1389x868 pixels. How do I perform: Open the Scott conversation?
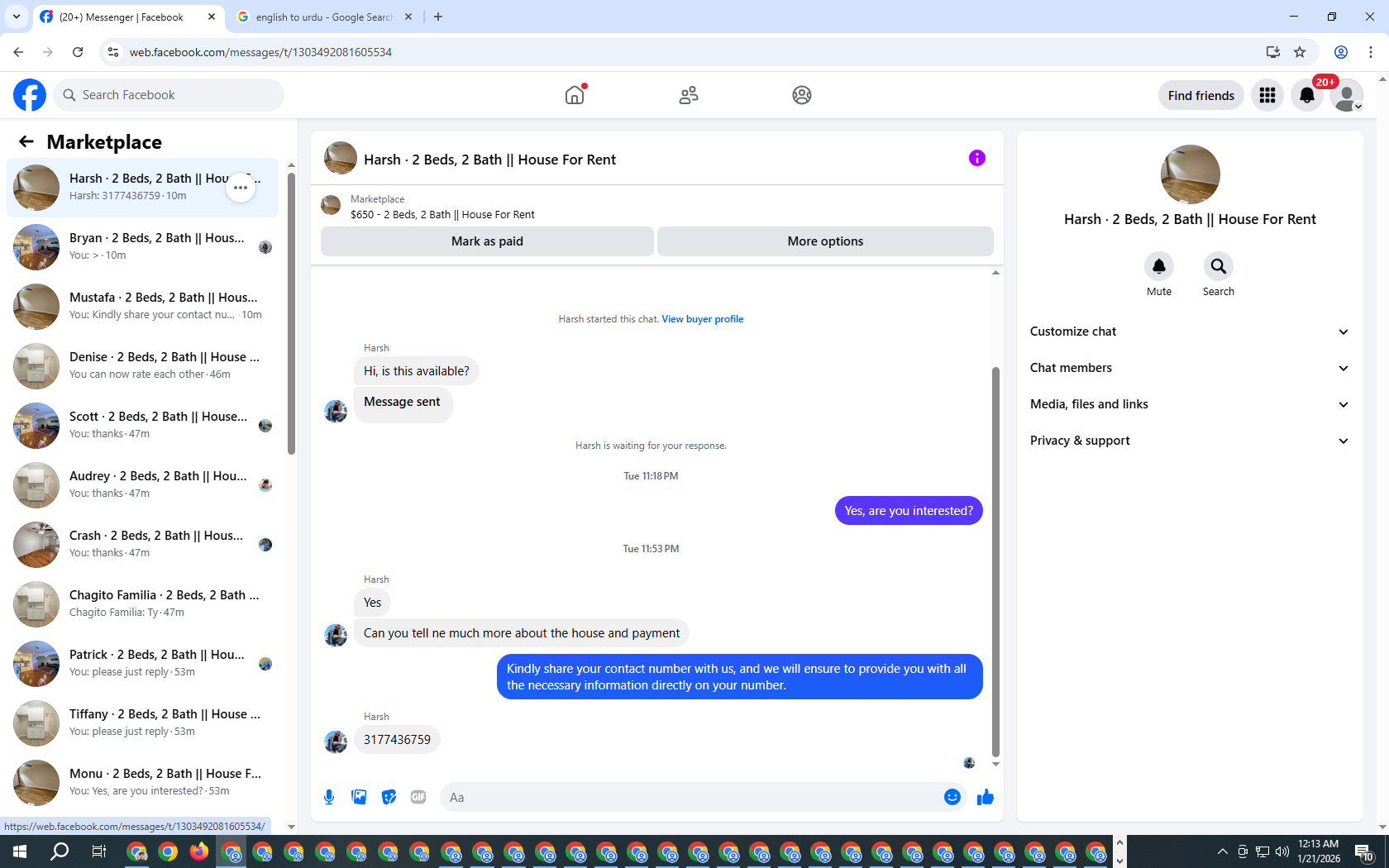[142, 426]
